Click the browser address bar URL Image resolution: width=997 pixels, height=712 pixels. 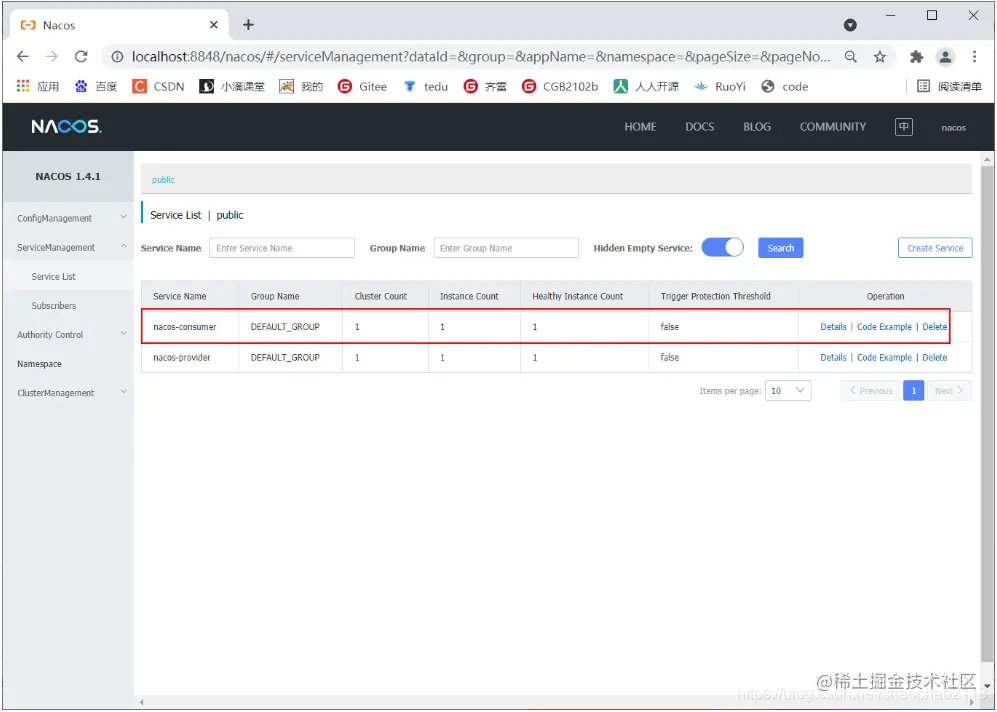click(x=481, y=57)
